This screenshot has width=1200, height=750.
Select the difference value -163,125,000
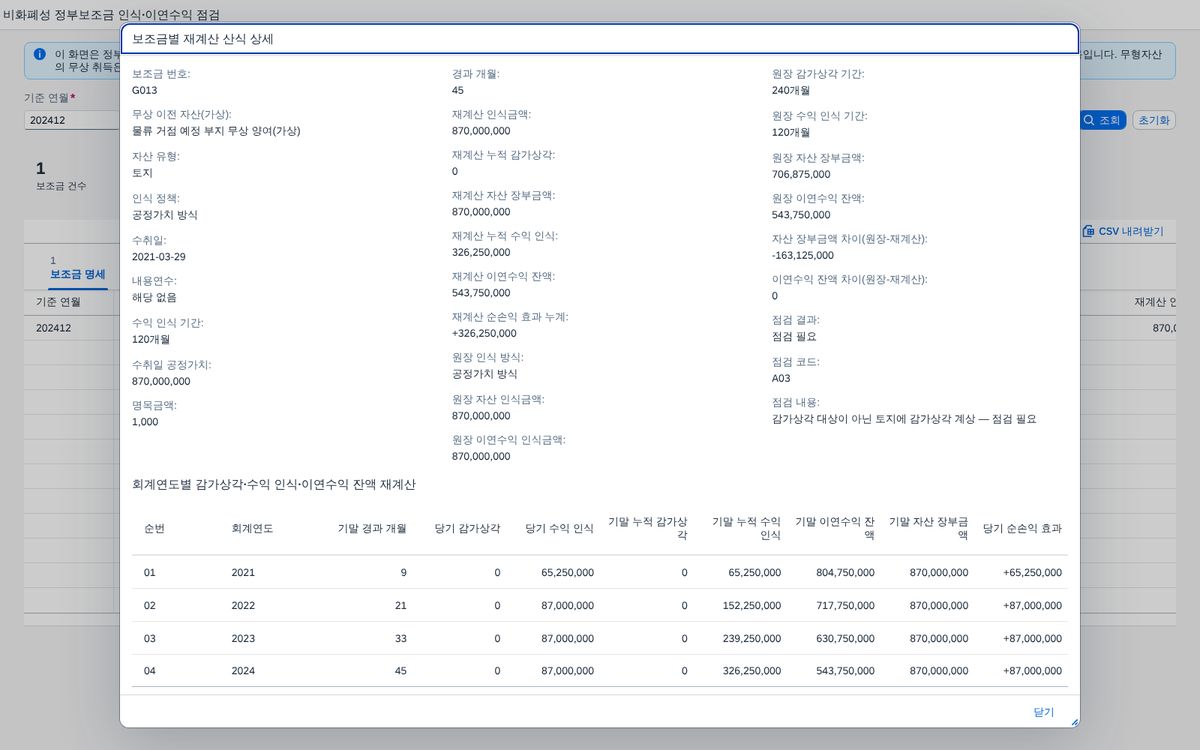click(803, 255)
